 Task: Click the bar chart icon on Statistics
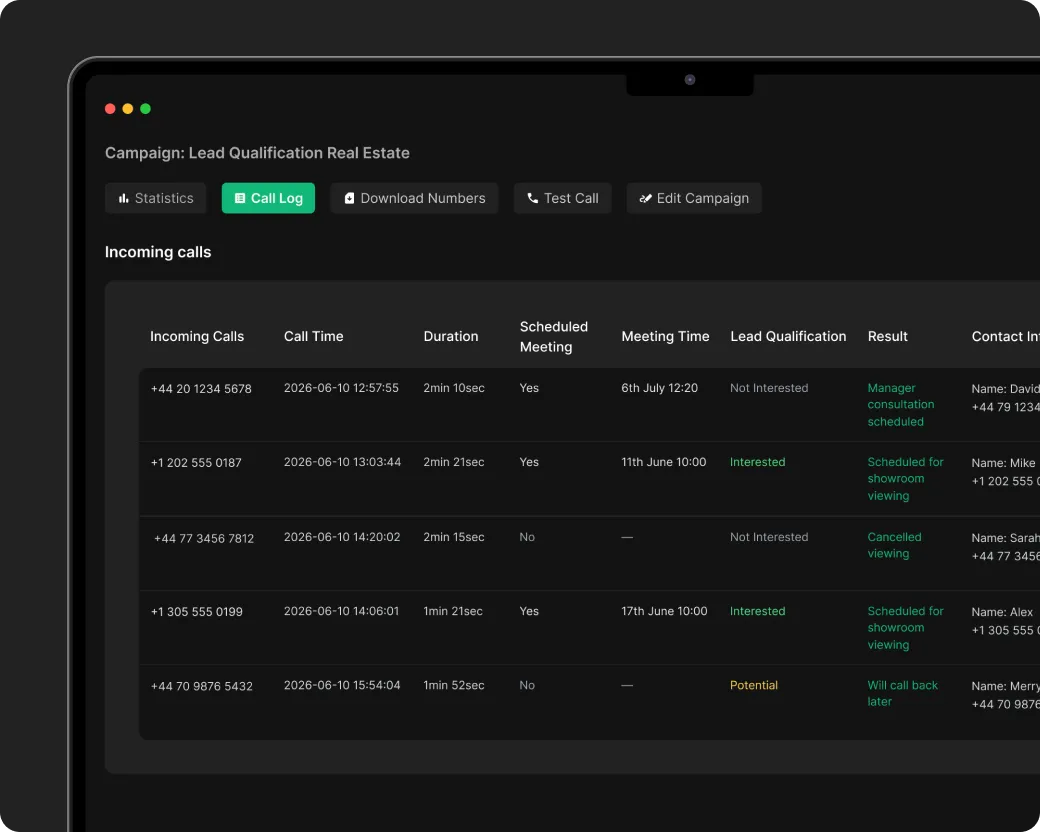123,198
